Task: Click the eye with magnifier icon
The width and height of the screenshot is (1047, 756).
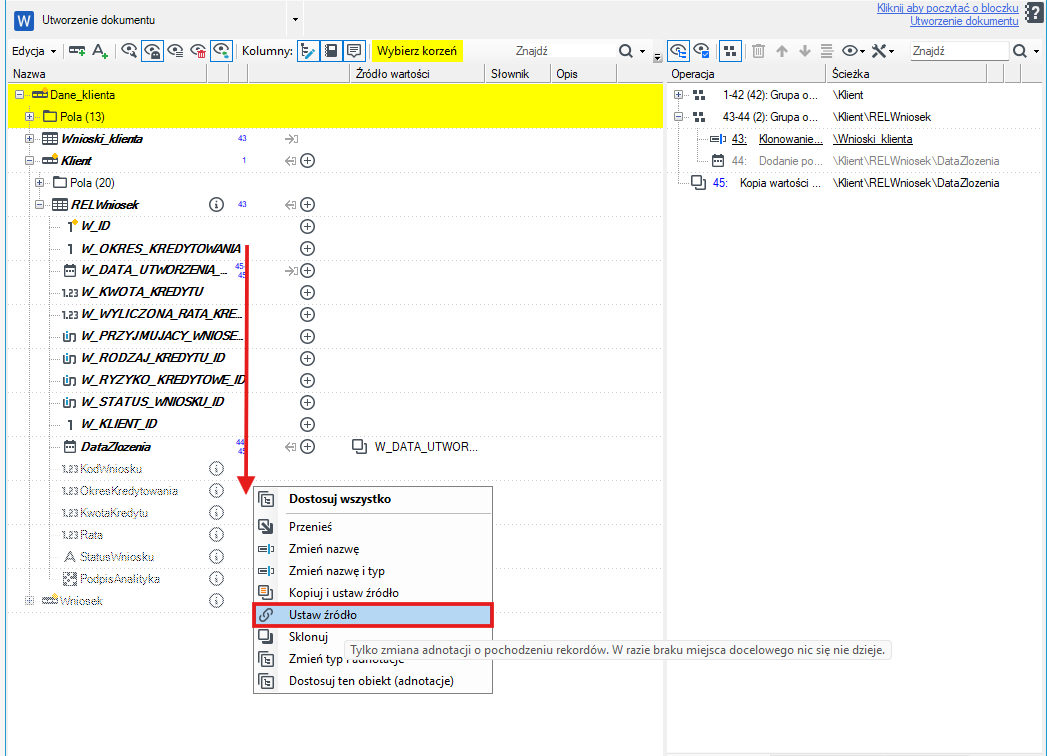Action: click(129, 51)
